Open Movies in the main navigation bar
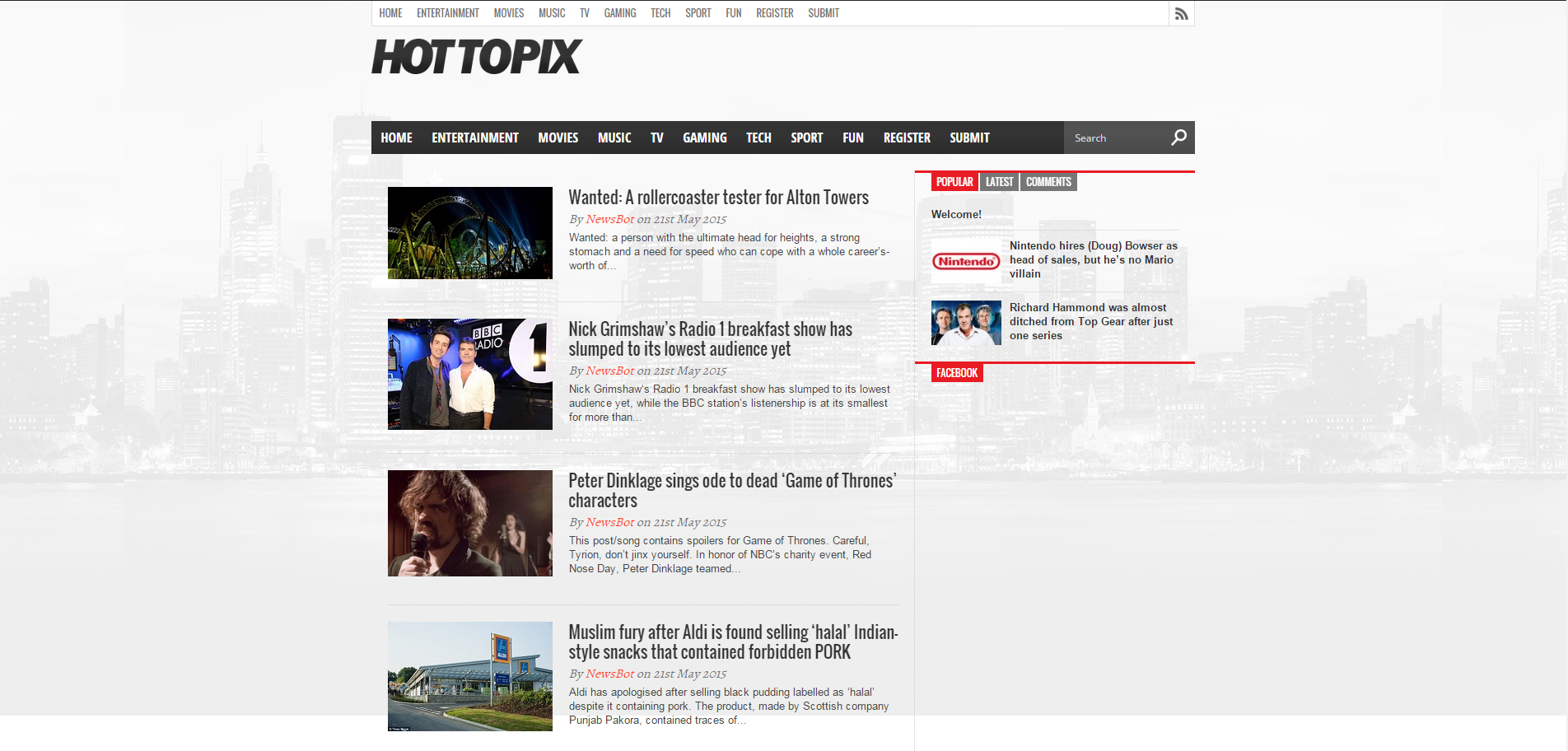1568x751 pixels. 558,138
